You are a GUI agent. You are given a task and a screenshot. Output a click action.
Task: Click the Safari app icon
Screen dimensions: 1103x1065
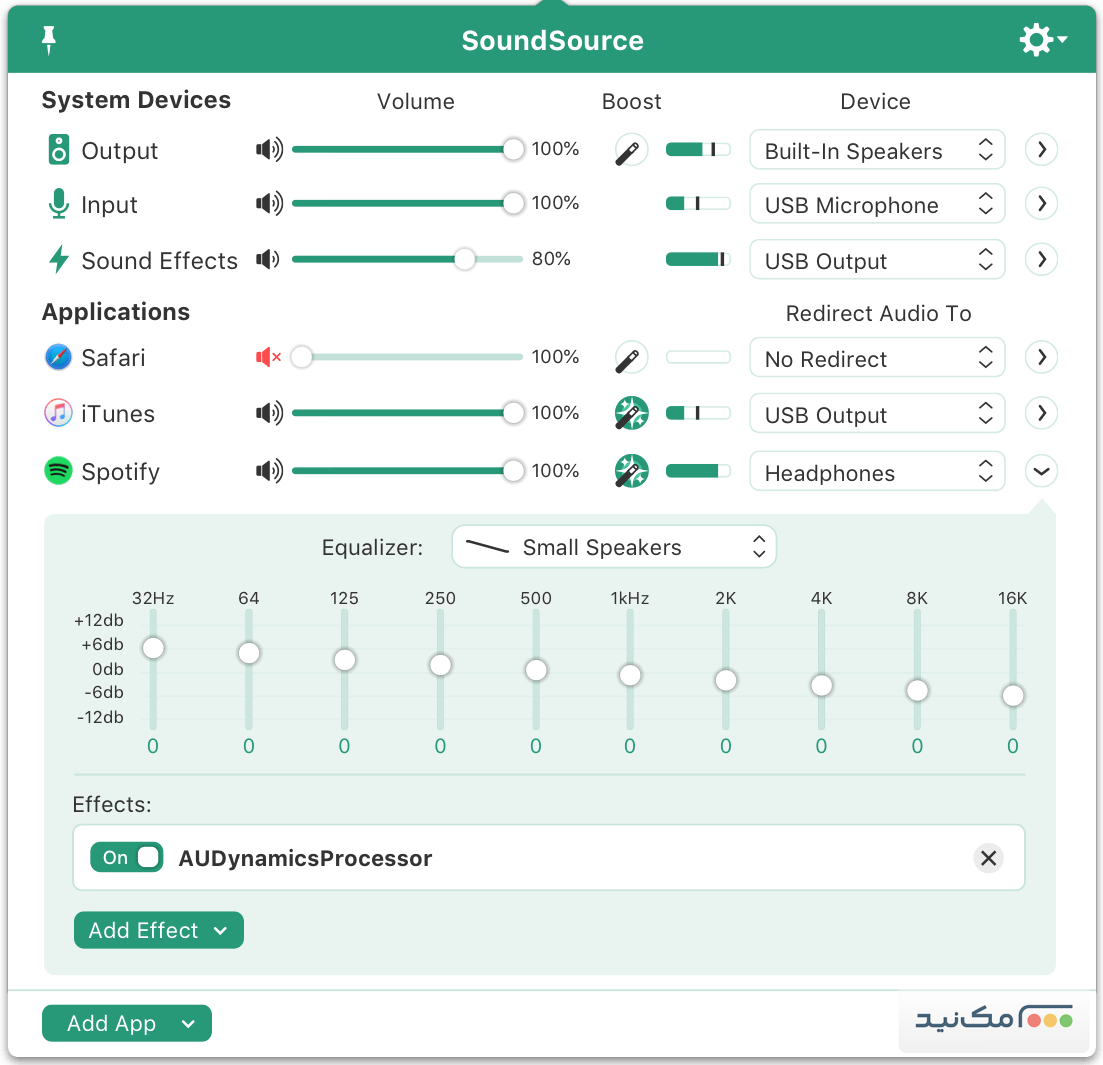57,357
